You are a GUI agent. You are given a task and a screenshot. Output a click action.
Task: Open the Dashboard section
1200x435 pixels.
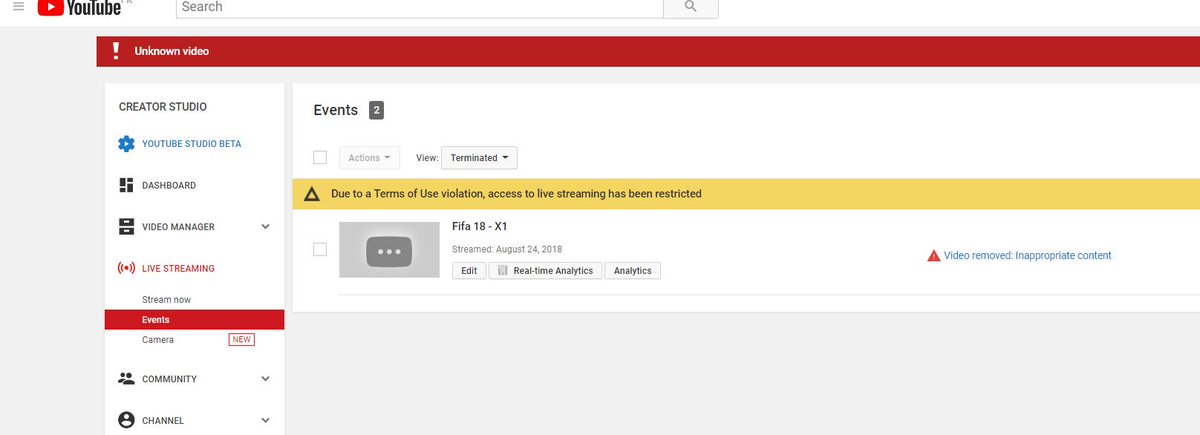coord(169,185)
